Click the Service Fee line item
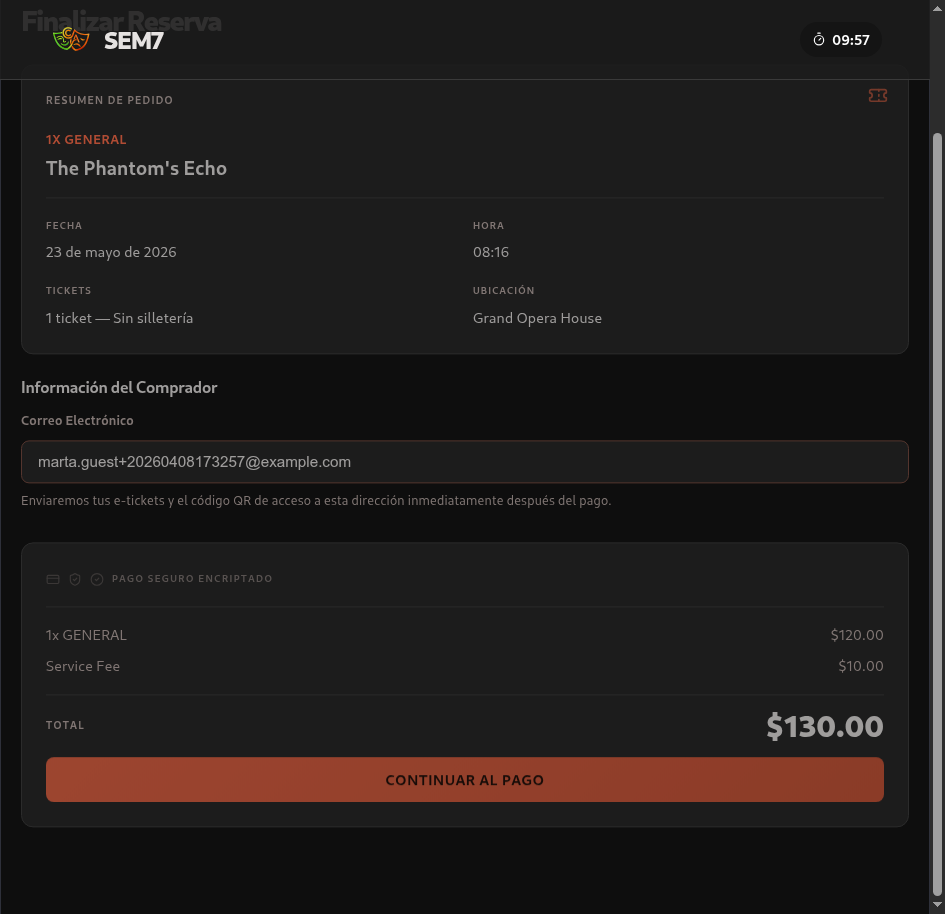This screenshot has width=945, height=914. point(83,666)
